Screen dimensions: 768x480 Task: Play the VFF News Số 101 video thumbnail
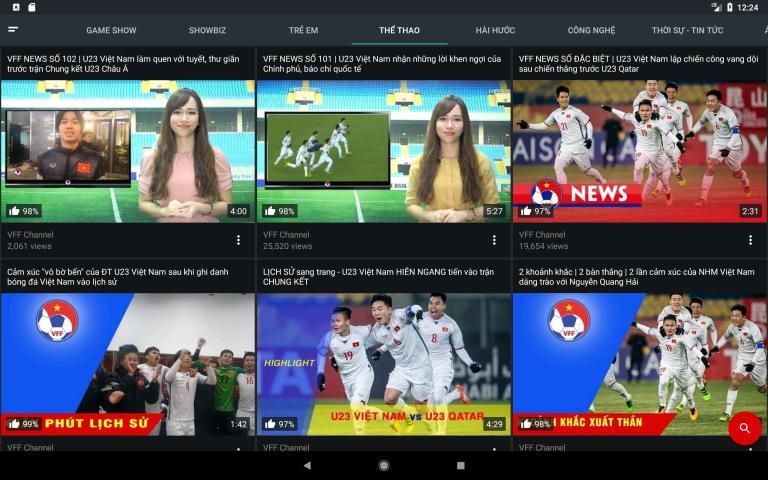(384, 150)
